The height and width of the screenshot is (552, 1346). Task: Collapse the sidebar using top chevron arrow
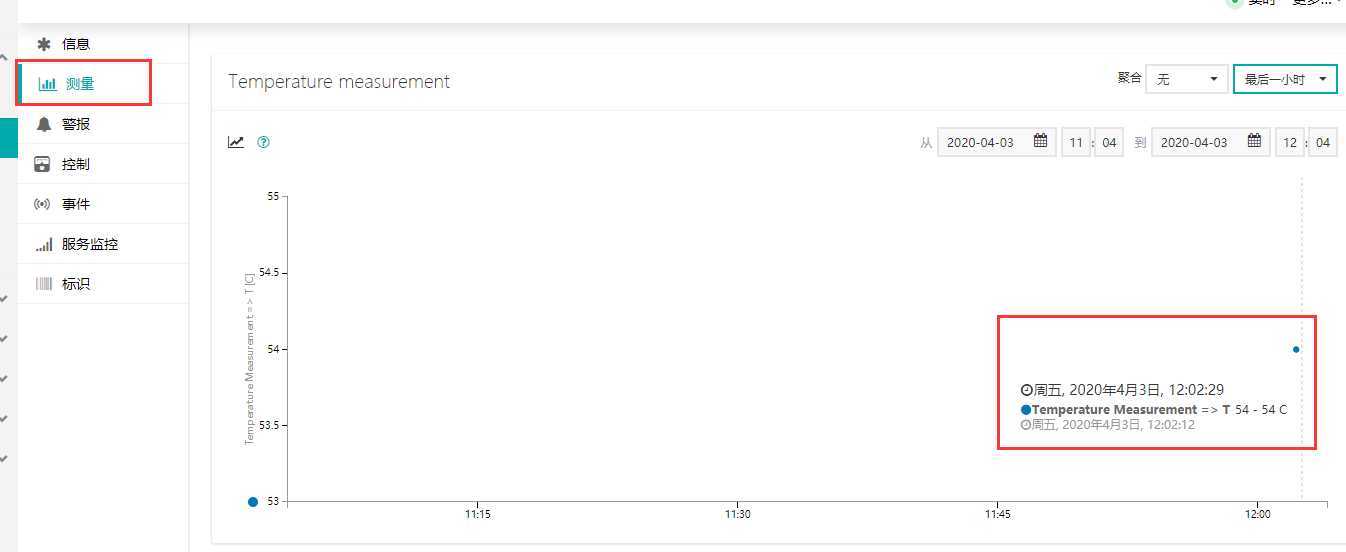(4, 59)
